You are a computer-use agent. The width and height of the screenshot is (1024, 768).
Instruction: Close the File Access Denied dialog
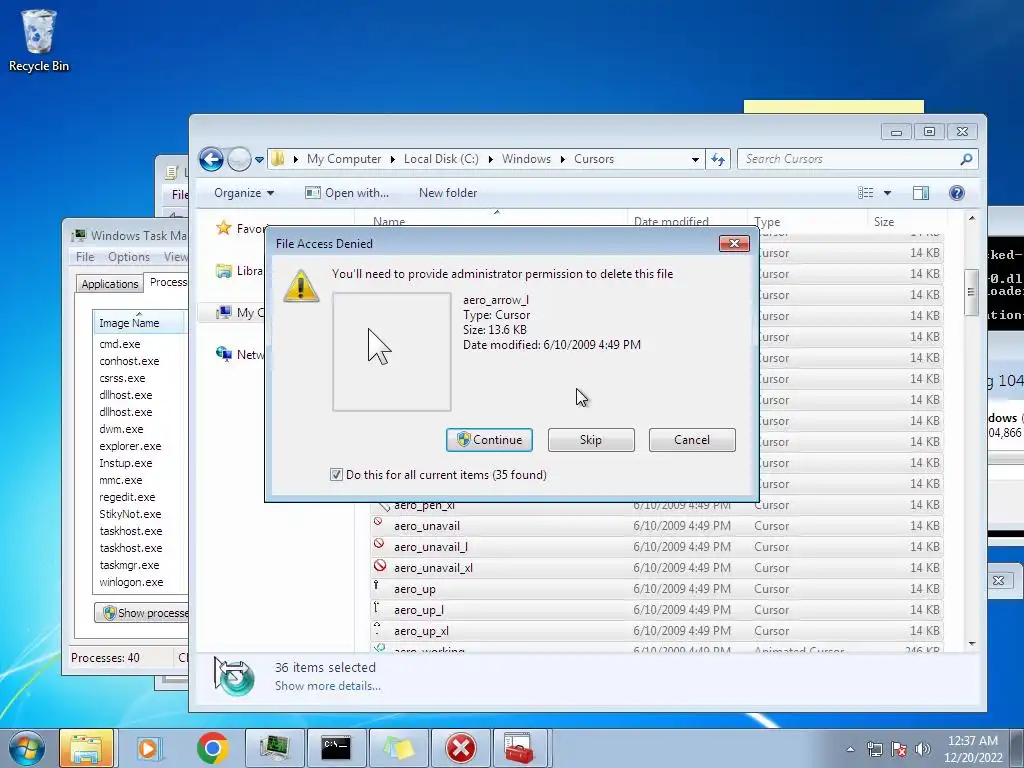(734, 244)
